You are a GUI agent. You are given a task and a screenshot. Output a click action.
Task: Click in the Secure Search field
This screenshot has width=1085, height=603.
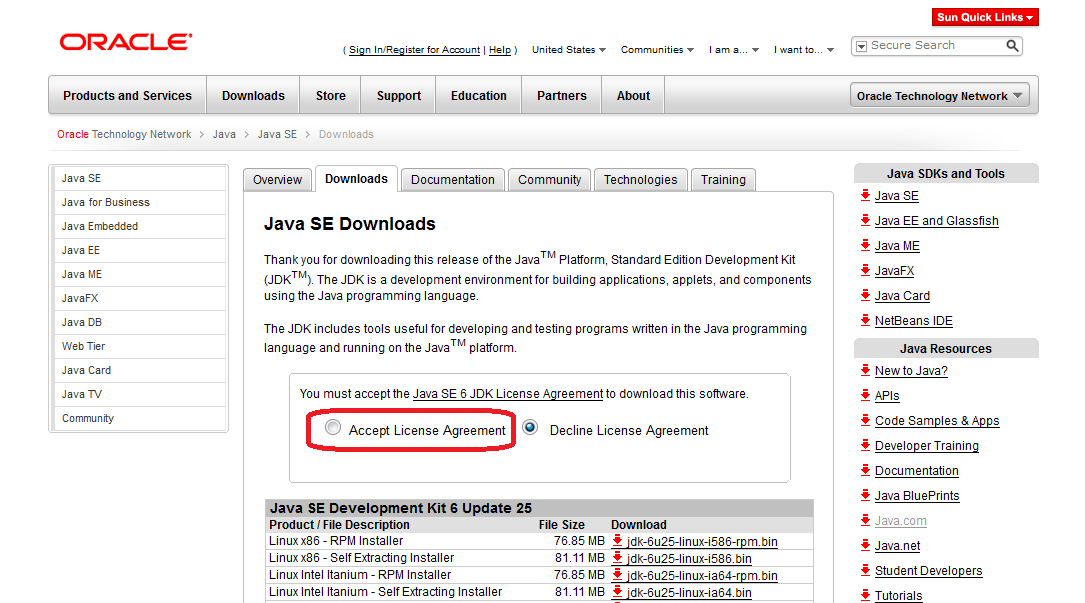pyautogui.click(x=934, y=46)
